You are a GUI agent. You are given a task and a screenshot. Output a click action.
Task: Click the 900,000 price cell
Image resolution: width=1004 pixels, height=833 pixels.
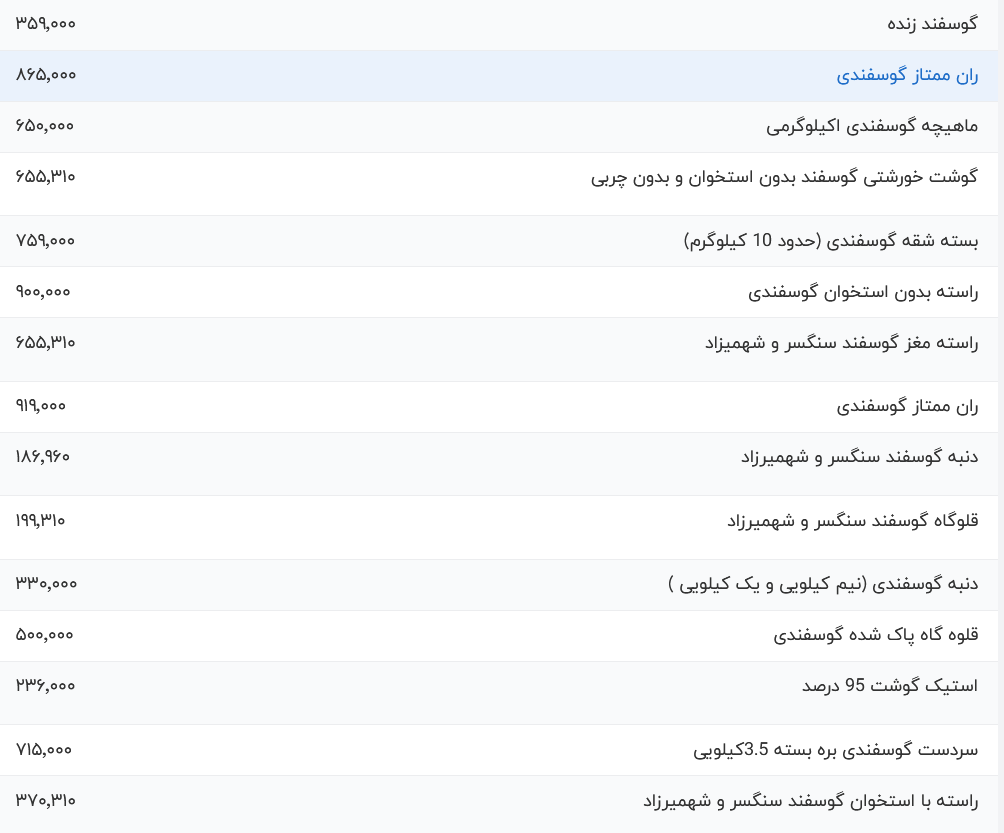(x=44, y=291)
